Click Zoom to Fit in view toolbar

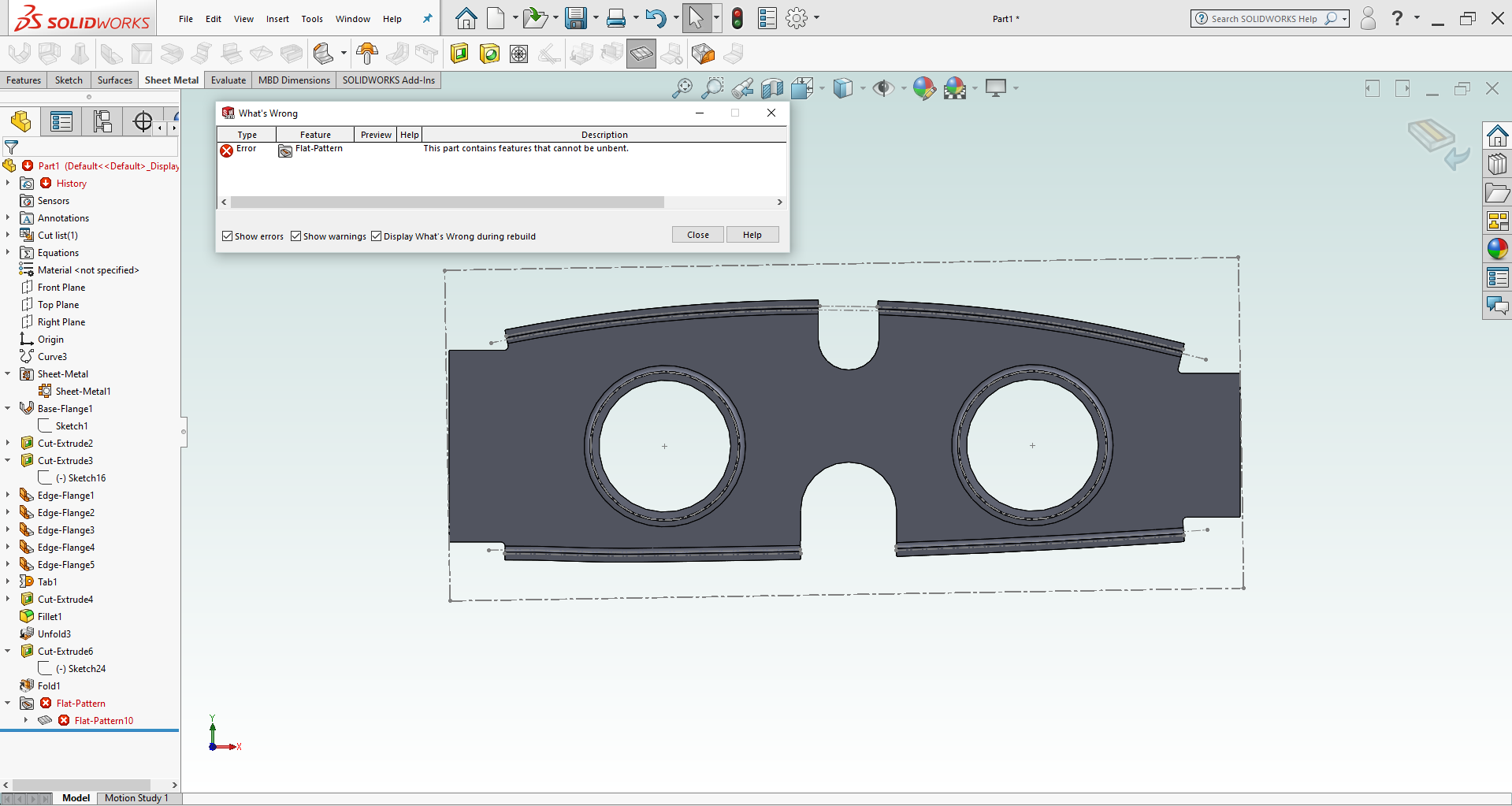coord(682,88)
